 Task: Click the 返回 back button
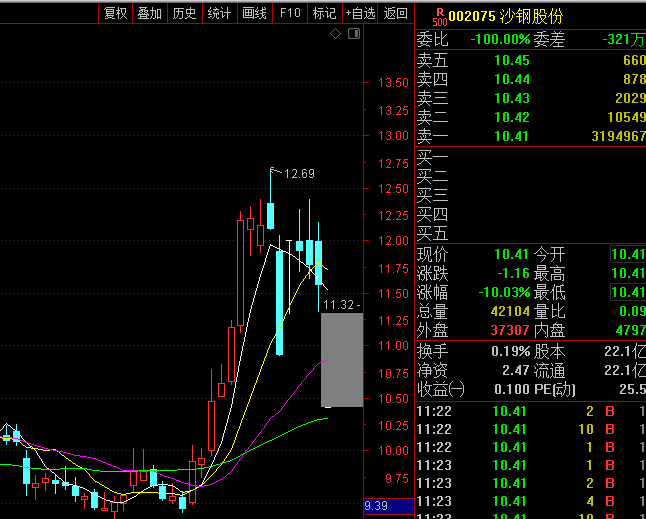[x=396, y=13]
